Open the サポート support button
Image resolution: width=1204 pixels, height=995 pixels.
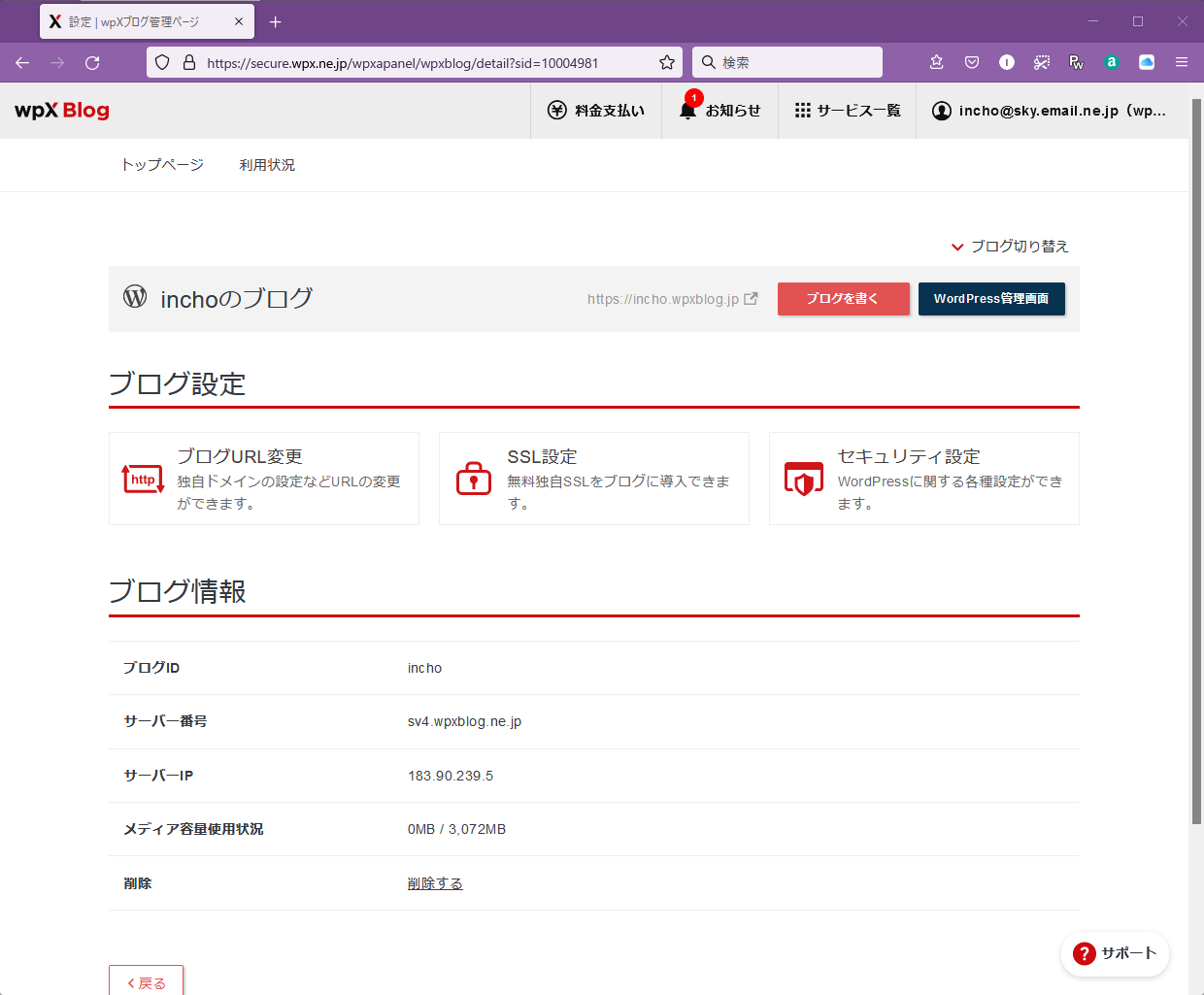pos(1115,954)
